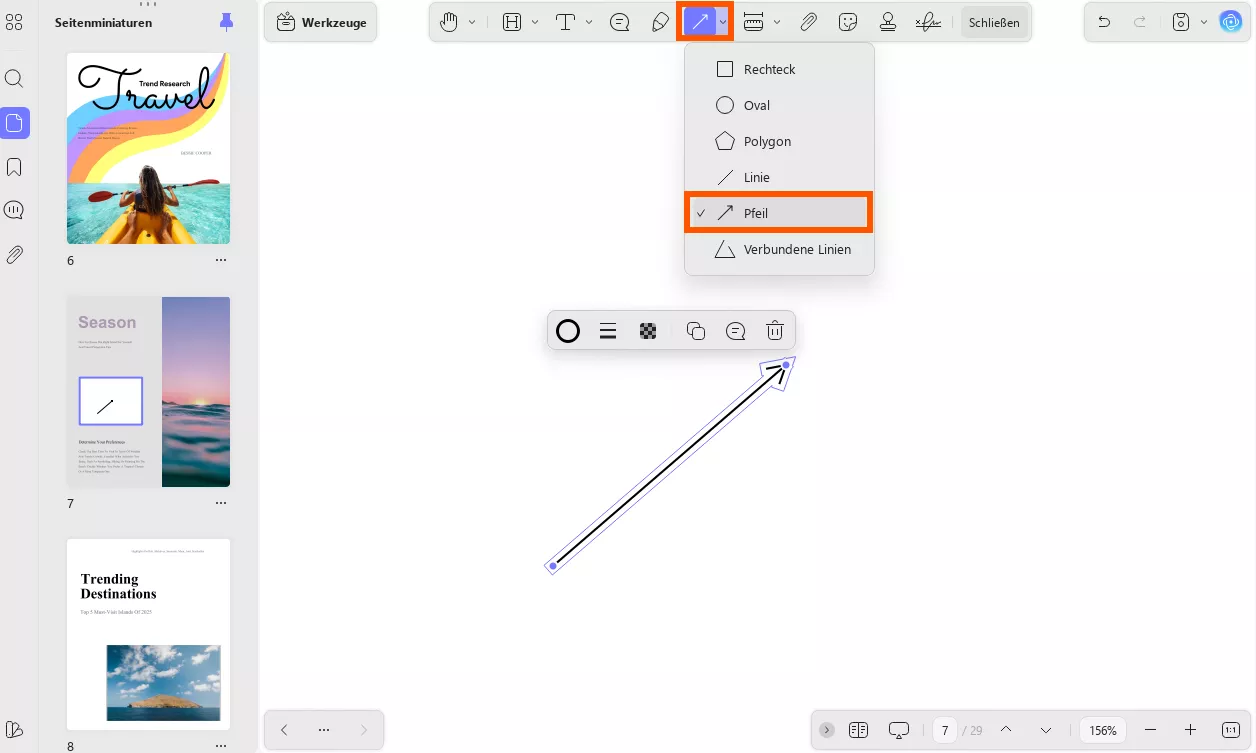
Task: Open options menu for page 6
Action: (221, 260)
